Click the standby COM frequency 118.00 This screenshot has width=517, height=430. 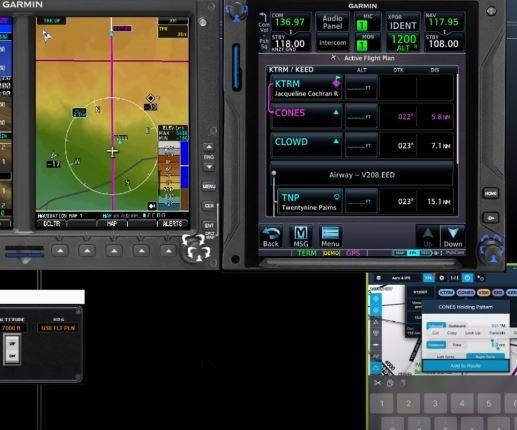click(289, 43)
